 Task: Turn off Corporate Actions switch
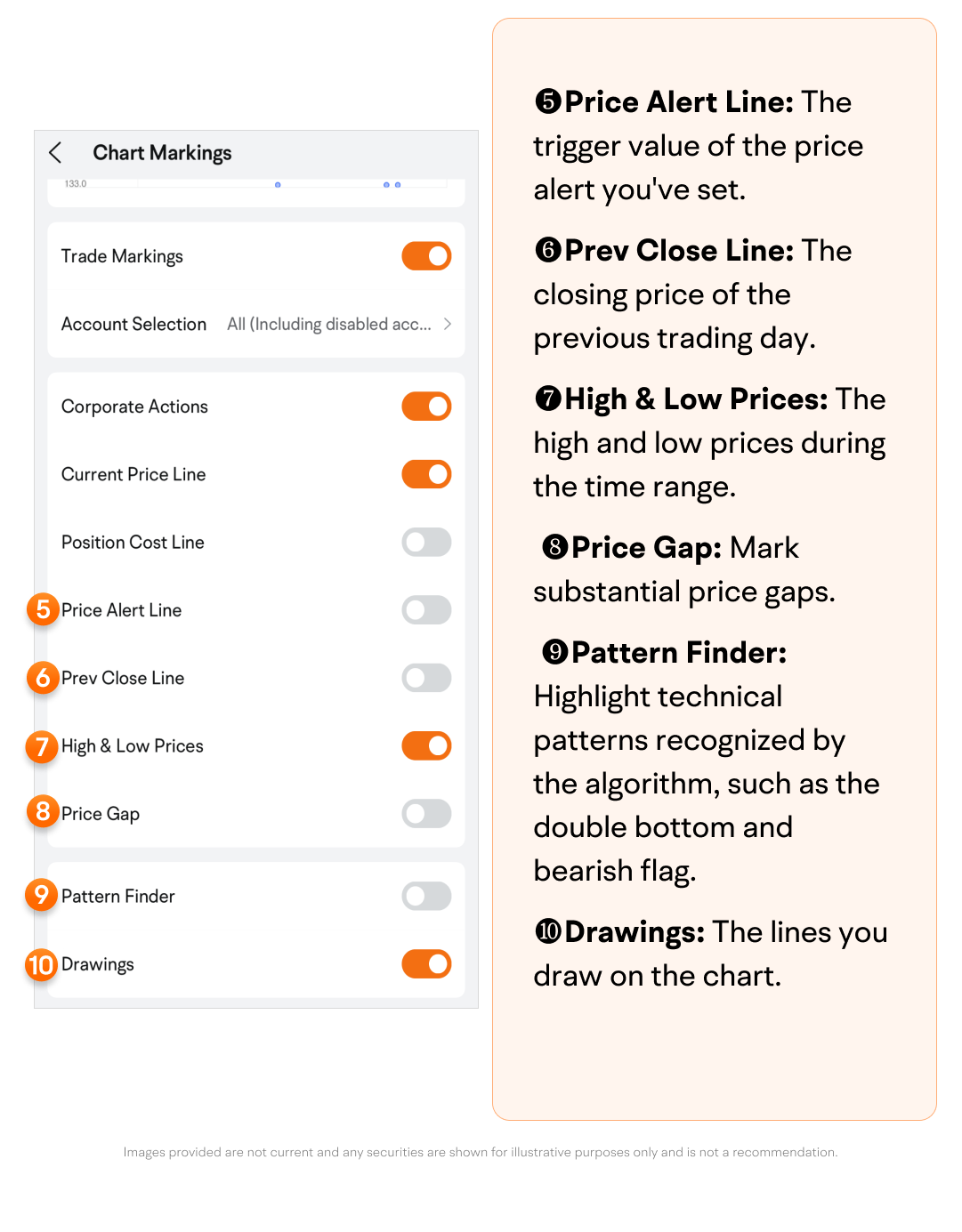(426, 407)
